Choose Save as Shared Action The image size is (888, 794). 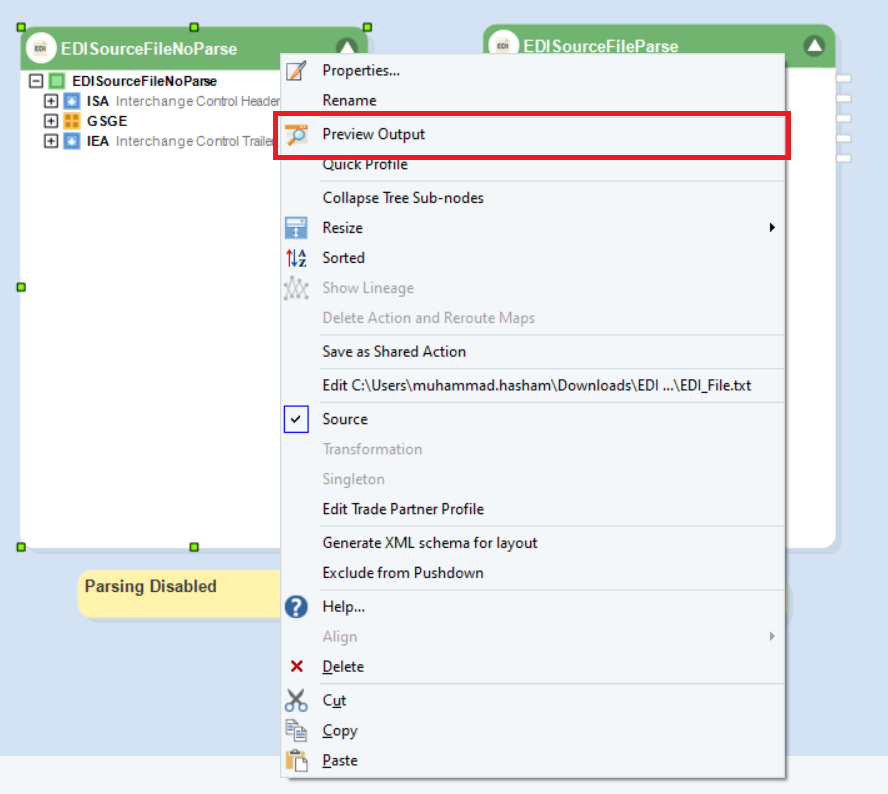(x=394, y=352)
